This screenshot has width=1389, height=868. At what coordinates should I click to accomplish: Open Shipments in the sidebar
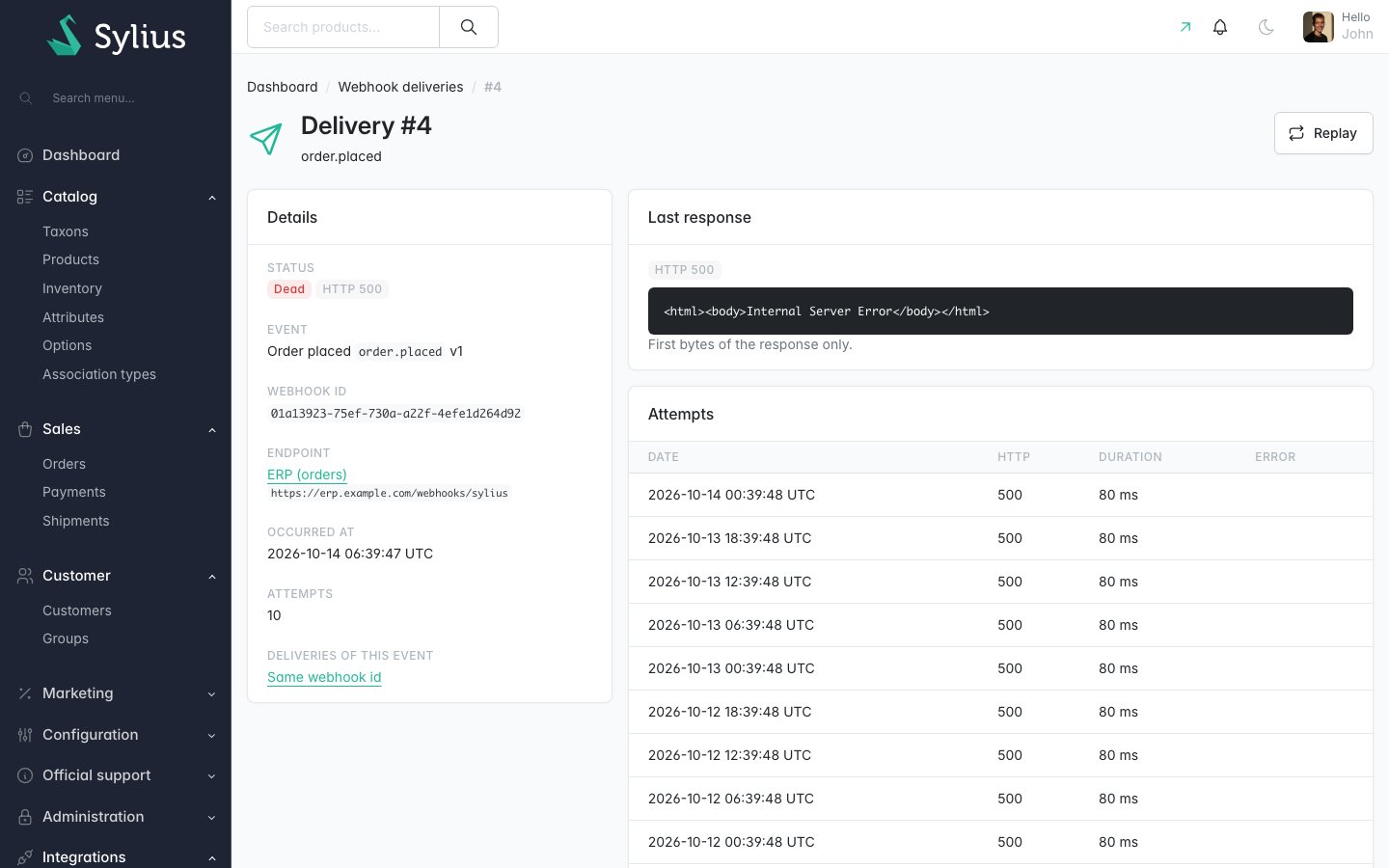(x=76, y=521)
